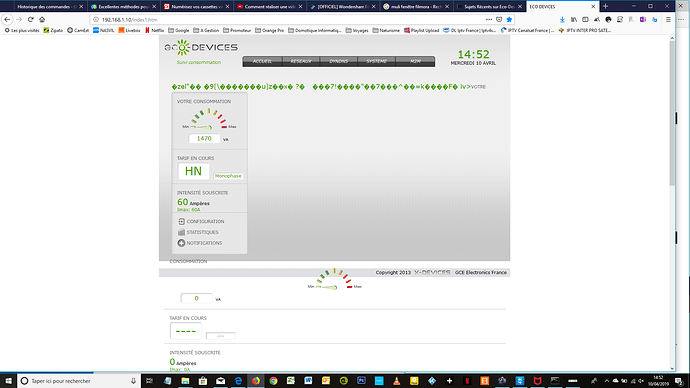Click the page vertical scrollbar

coord(672,203)
